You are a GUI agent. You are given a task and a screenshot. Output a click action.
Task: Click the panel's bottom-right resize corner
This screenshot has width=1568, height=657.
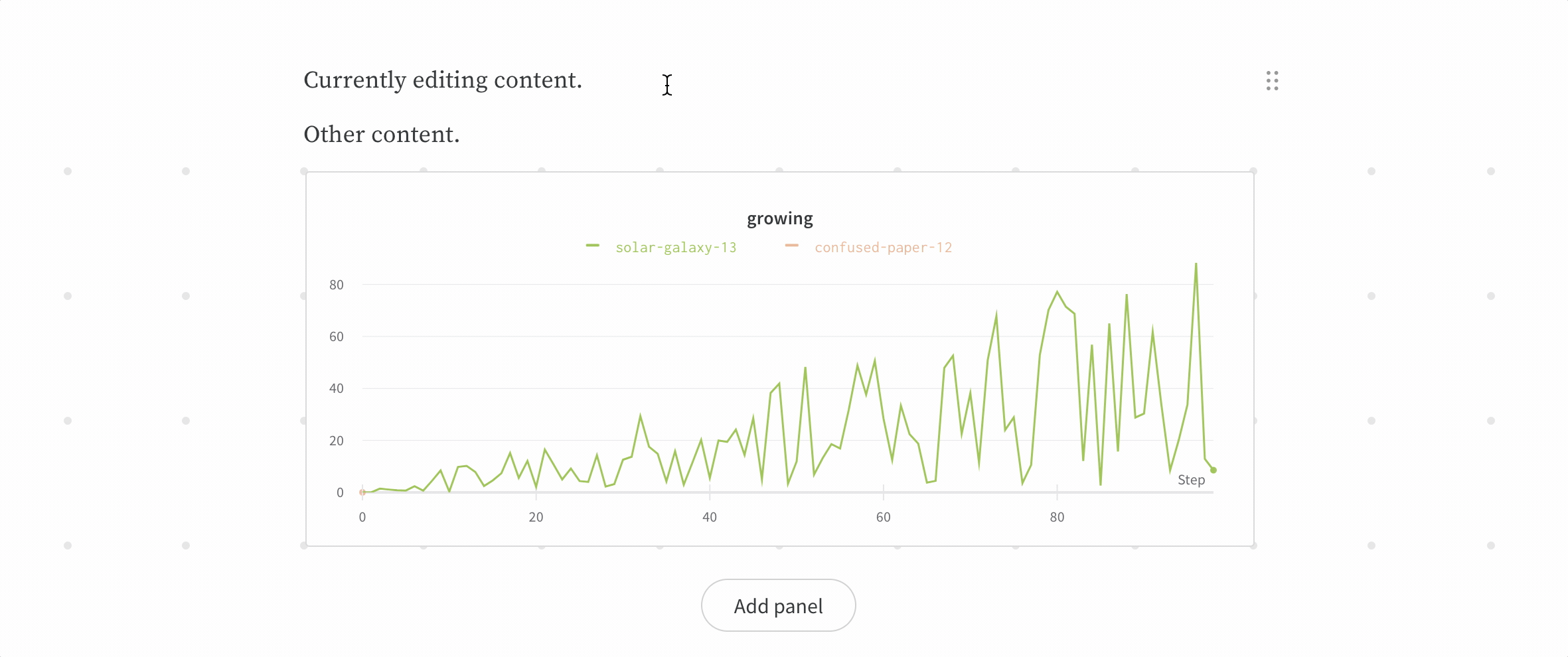coord(1253,546)
